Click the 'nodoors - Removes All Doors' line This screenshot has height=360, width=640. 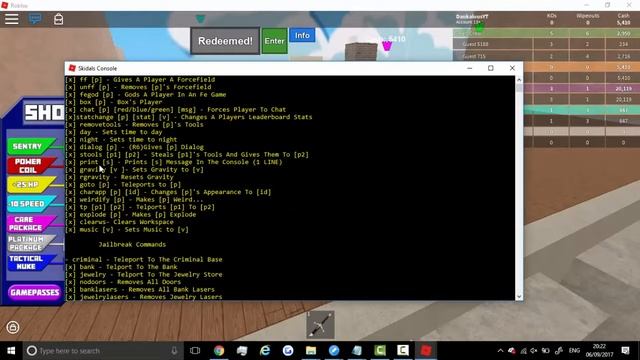pos(123,282)
